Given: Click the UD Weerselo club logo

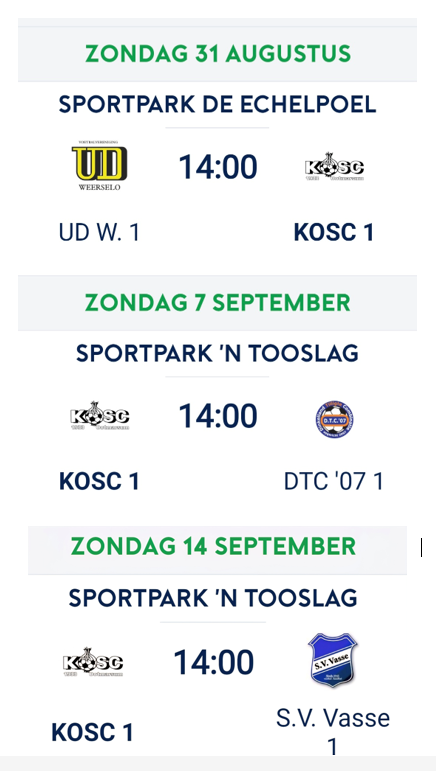Looking at the screenshot, I should (x=99, y=166).
